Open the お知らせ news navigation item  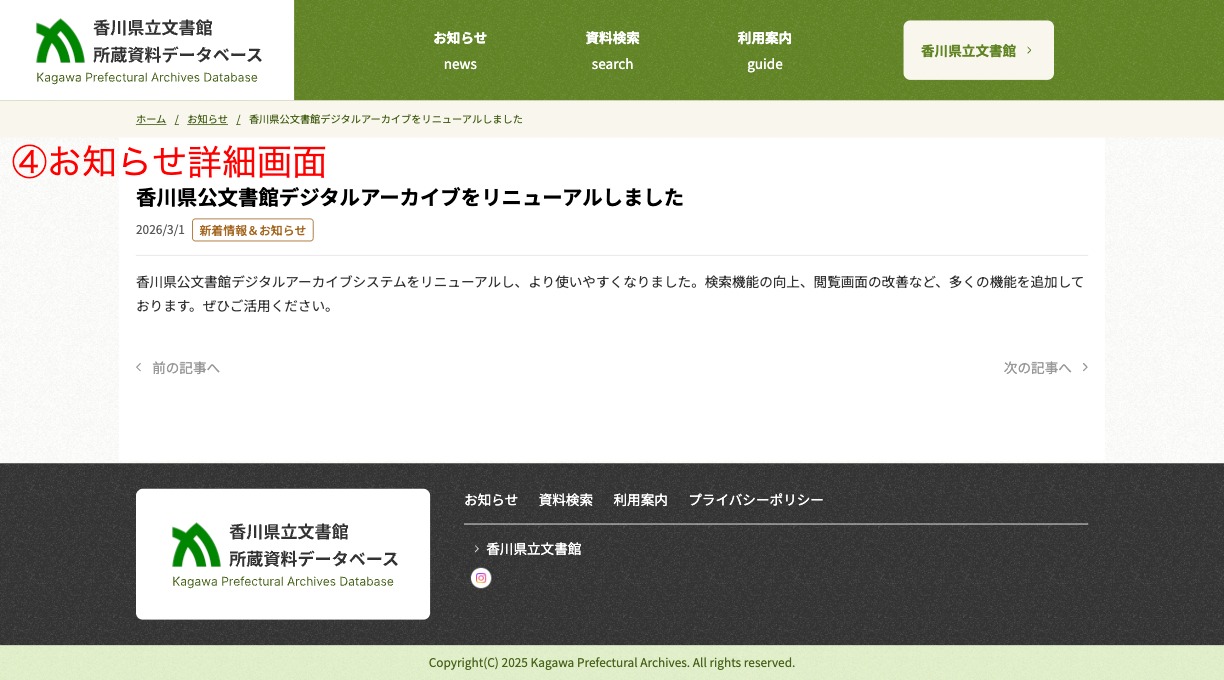pos(460,50)
